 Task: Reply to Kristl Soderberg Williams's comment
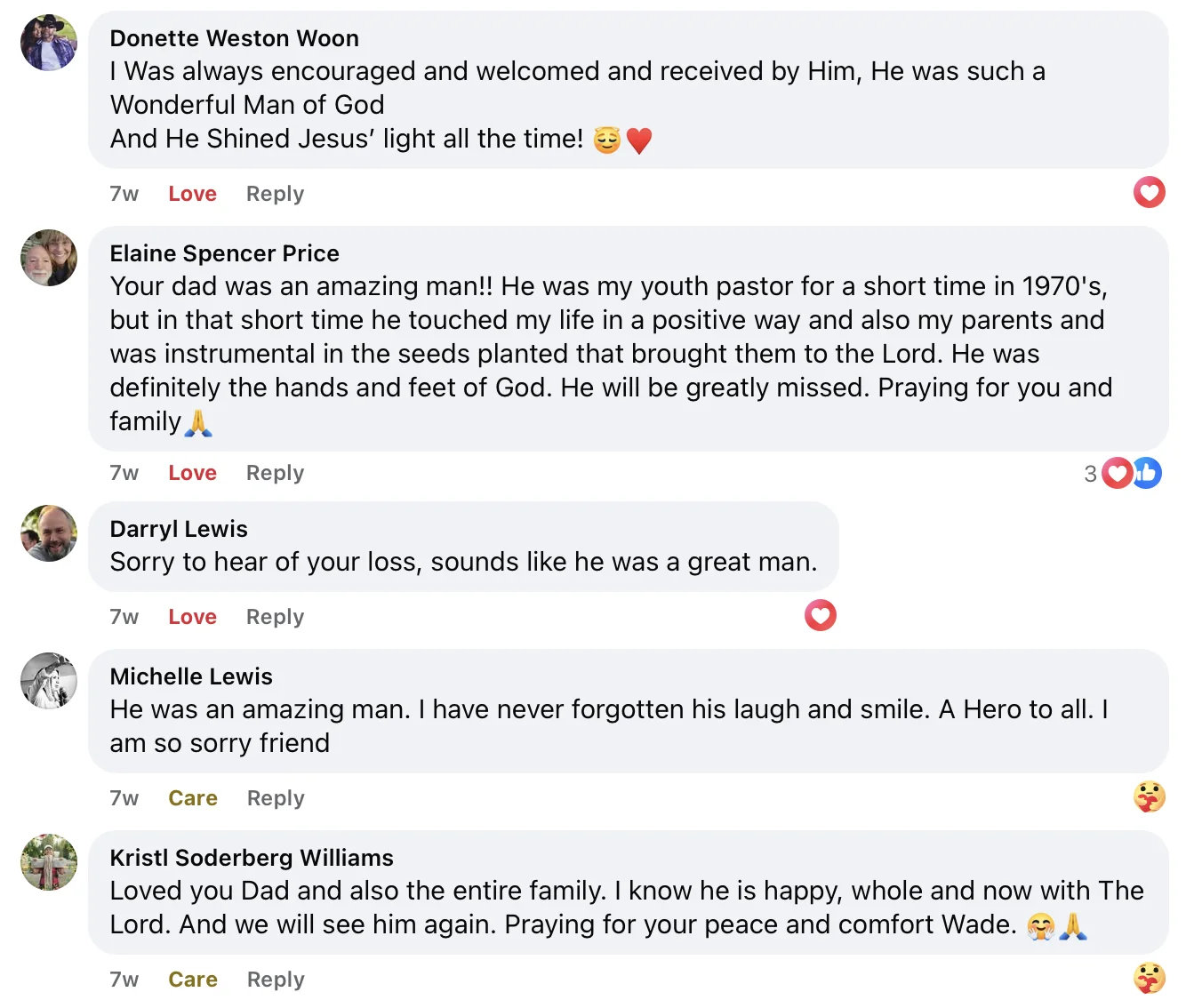[276, 980]
